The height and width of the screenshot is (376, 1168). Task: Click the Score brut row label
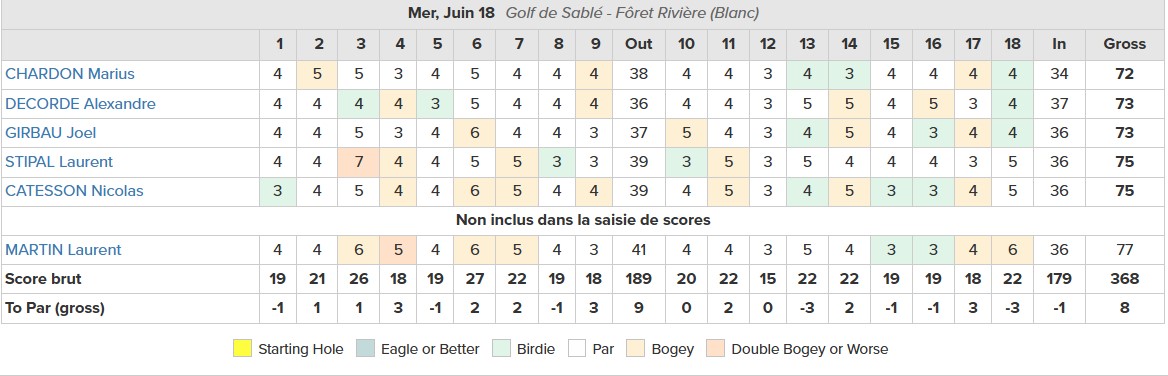click(x=43, y=279)
